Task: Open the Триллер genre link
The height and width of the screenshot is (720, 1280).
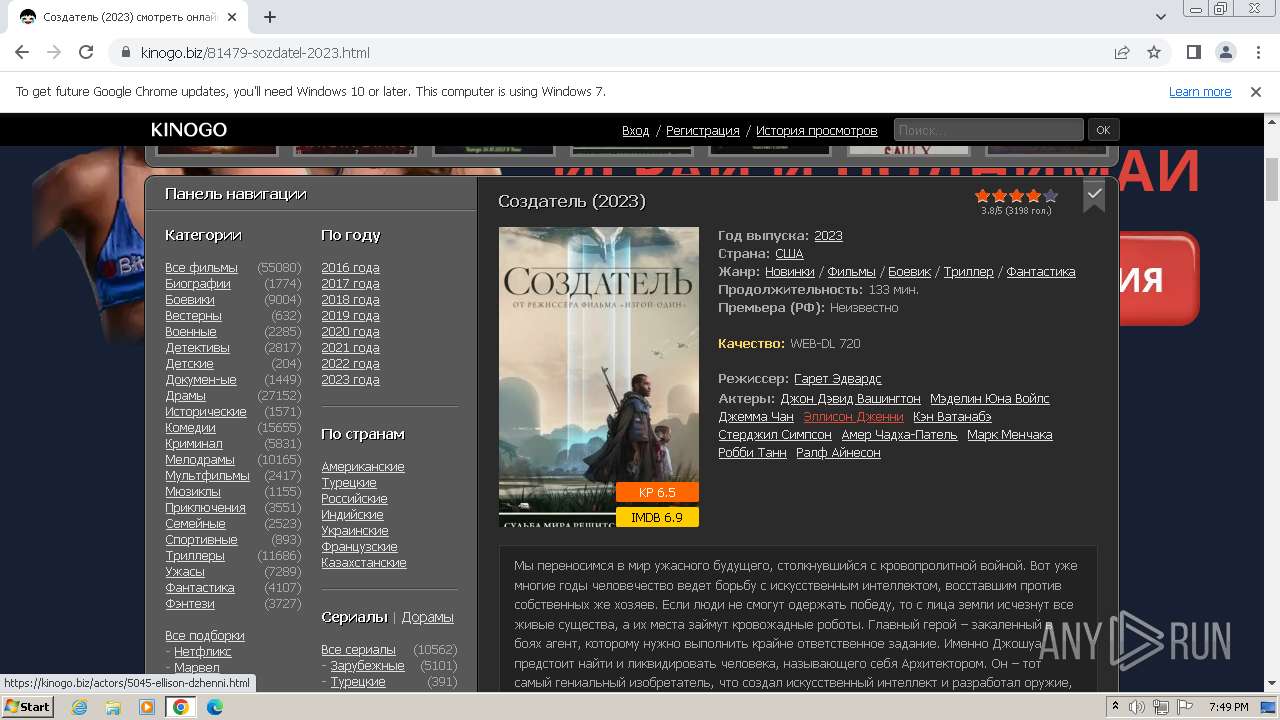Action: (x=969, y=272)
